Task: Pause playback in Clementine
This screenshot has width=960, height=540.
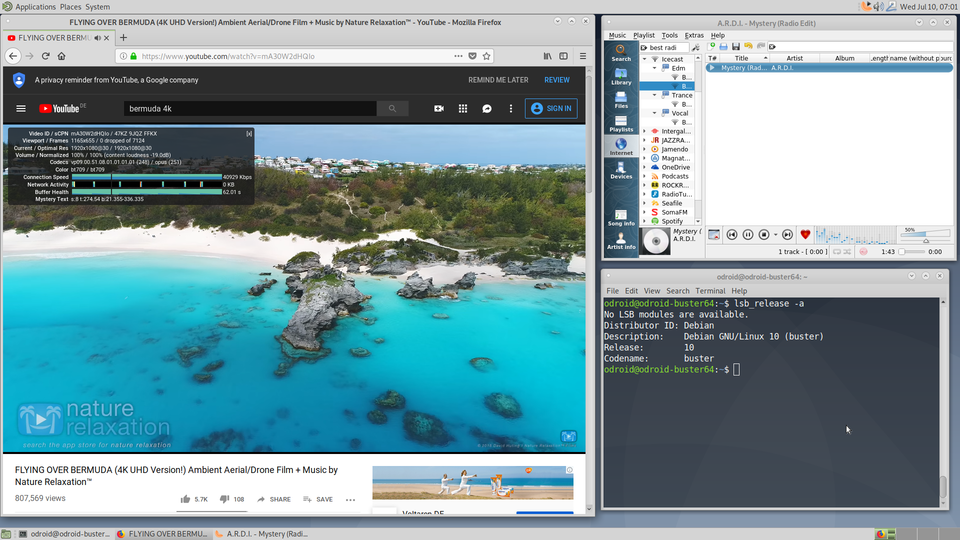Action: point(748,234)
